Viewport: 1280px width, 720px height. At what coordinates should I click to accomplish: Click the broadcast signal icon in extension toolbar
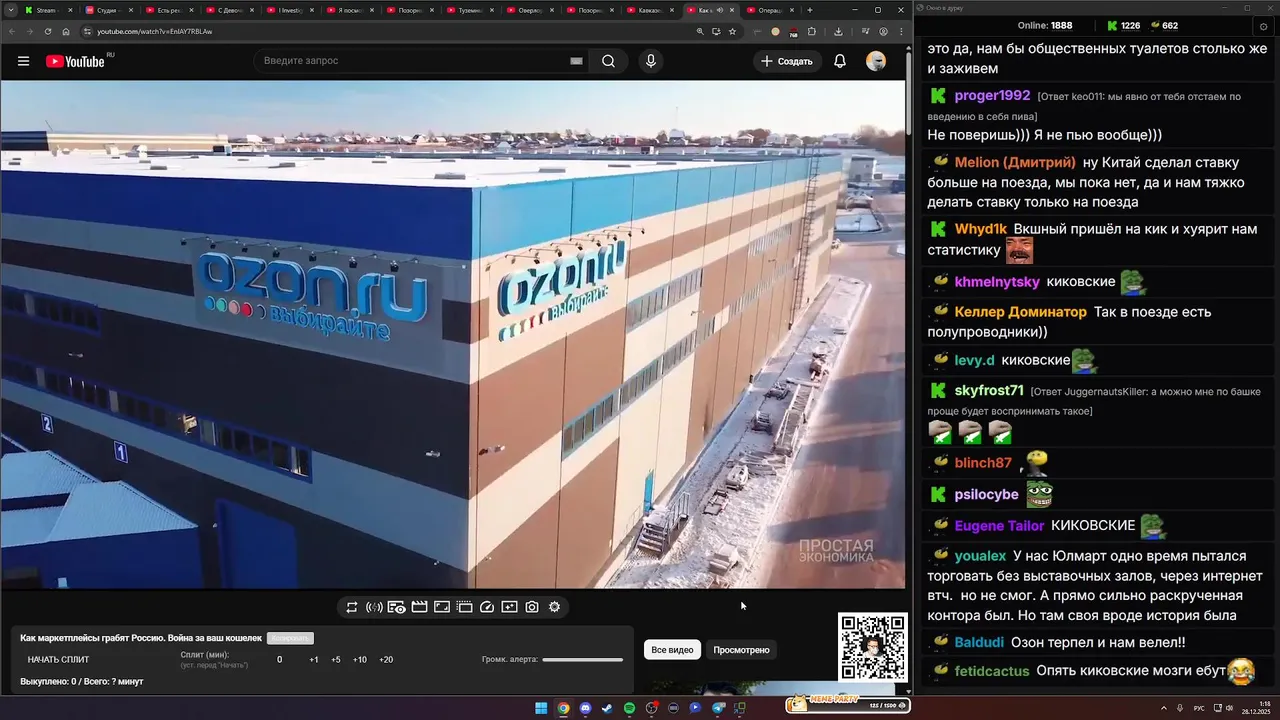pyautogui.click(x=374, y=607)
